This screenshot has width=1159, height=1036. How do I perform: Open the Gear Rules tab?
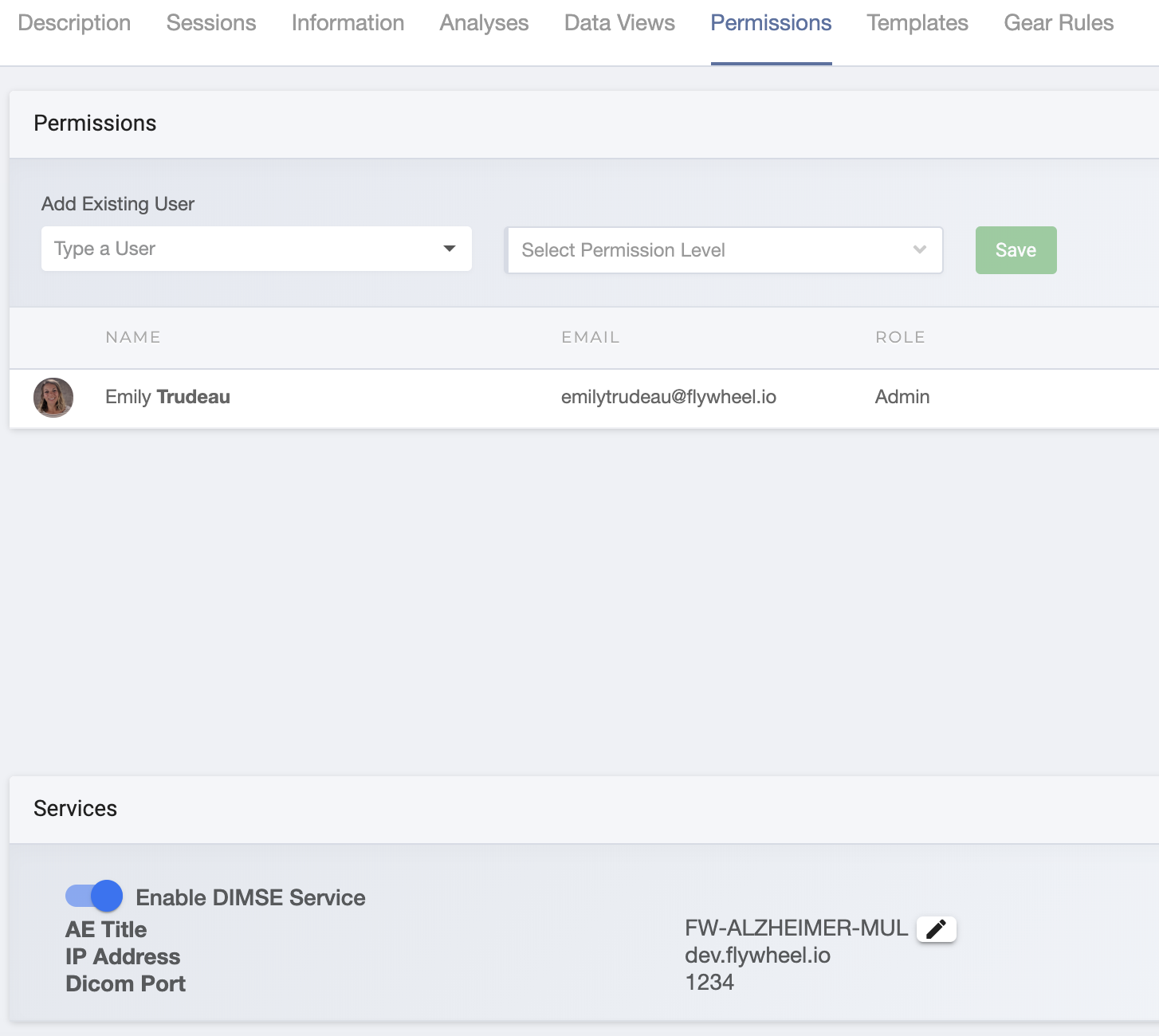pos(1059,23)
